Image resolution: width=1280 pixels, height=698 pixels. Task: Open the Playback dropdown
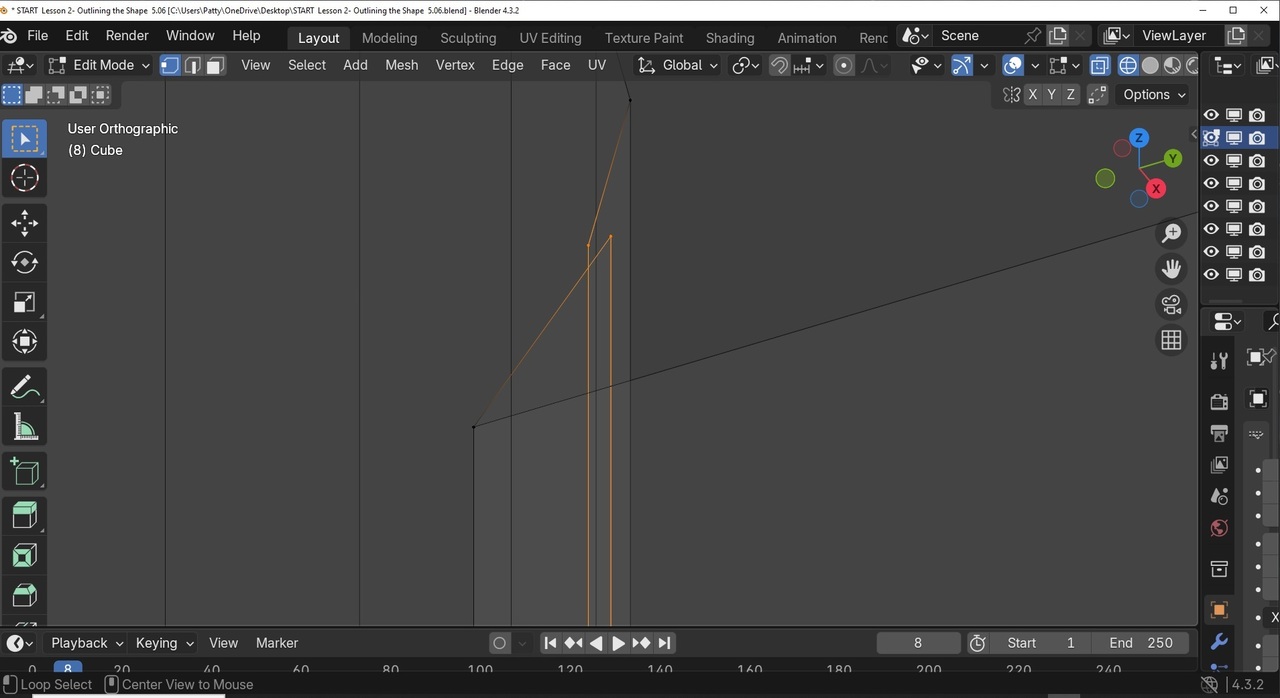(87, 643)
